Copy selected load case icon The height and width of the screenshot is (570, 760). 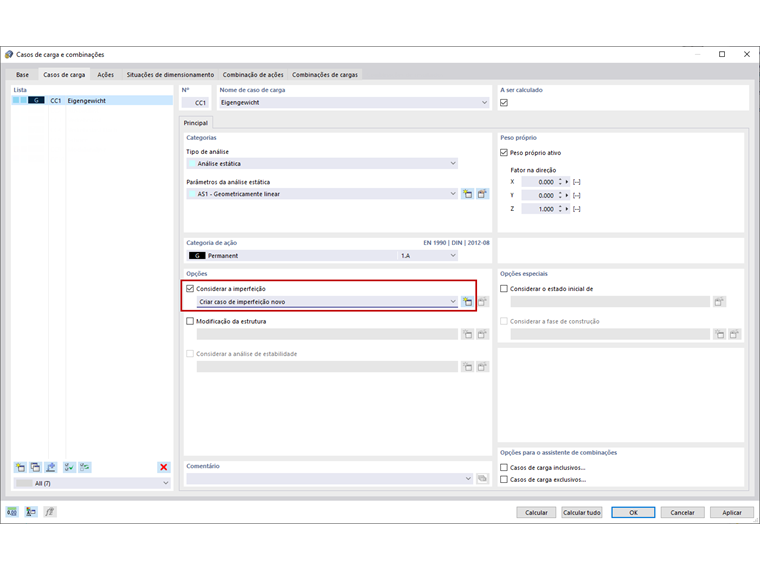pyautogui.click(x=35, y=467)
